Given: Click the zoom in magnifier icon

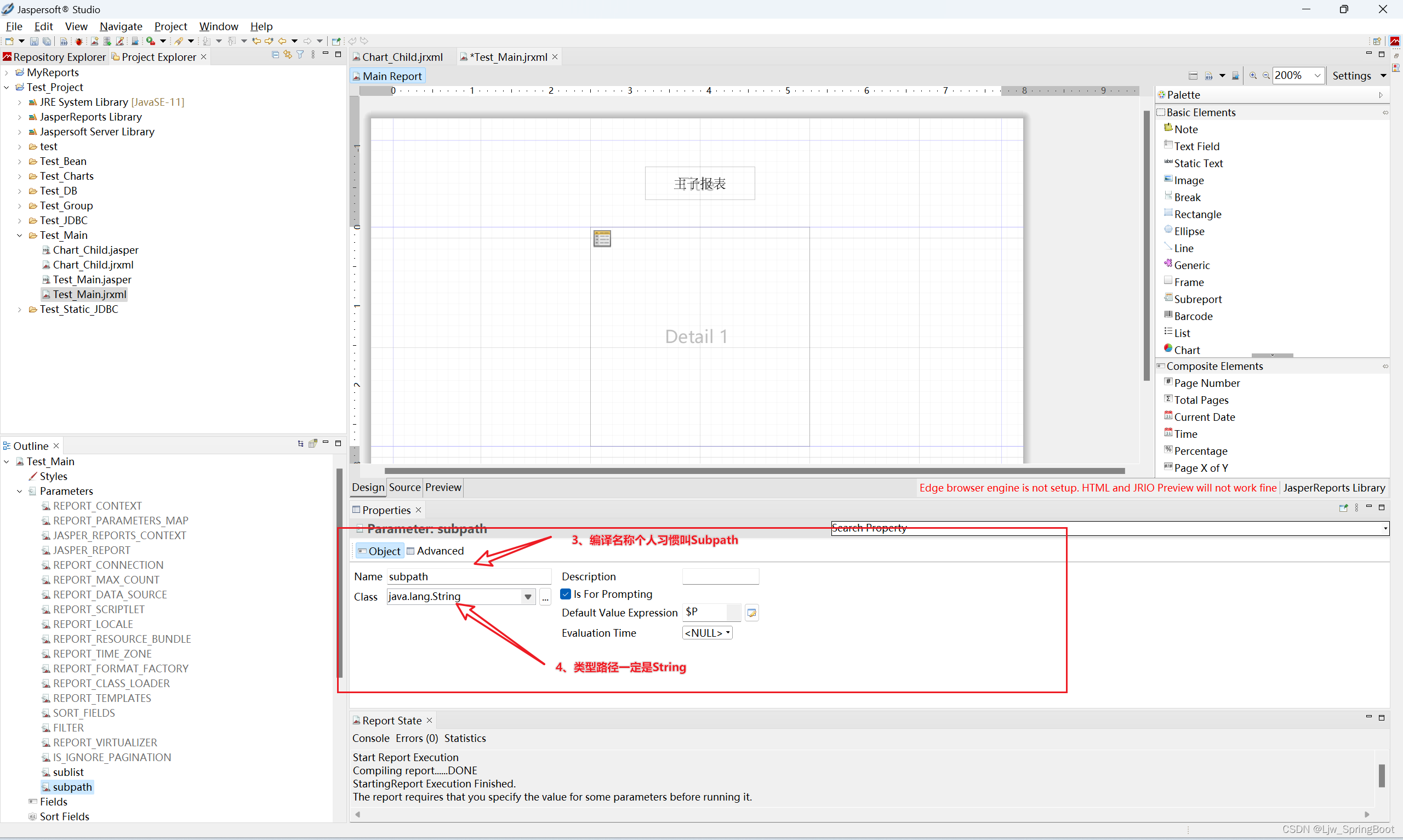Looking at the screenshot, I should pyautogui.click(x=1252, y=76).
